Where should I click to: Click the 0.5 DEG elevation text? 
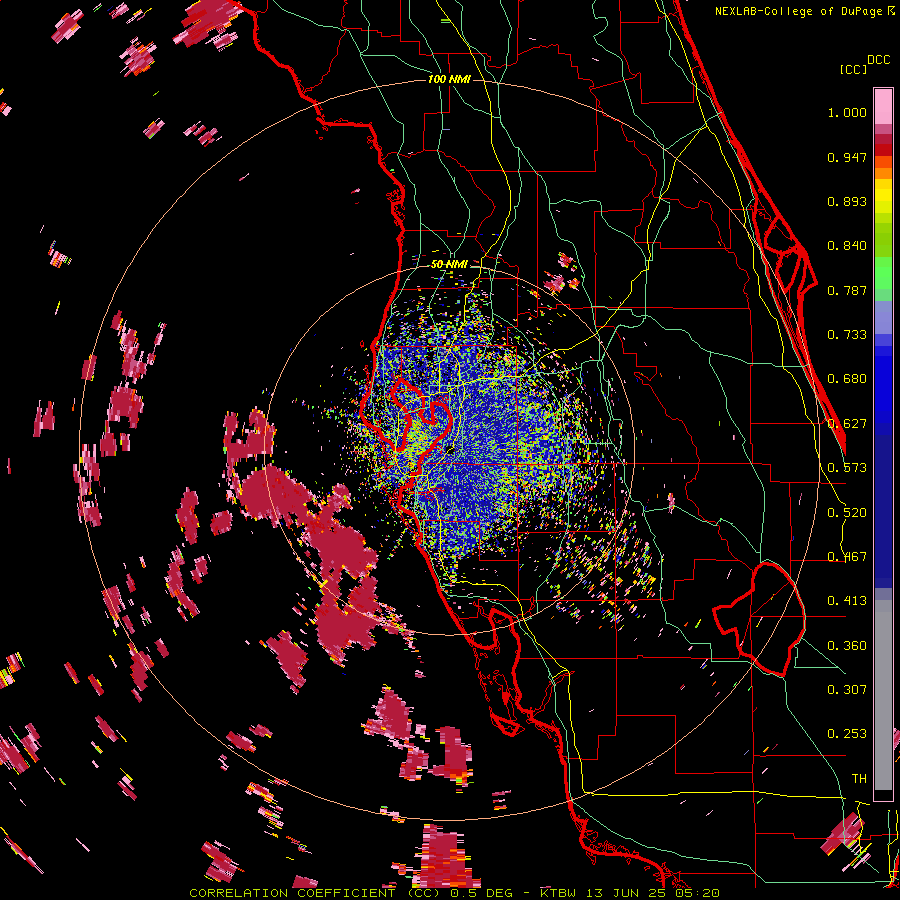(484, 893)
